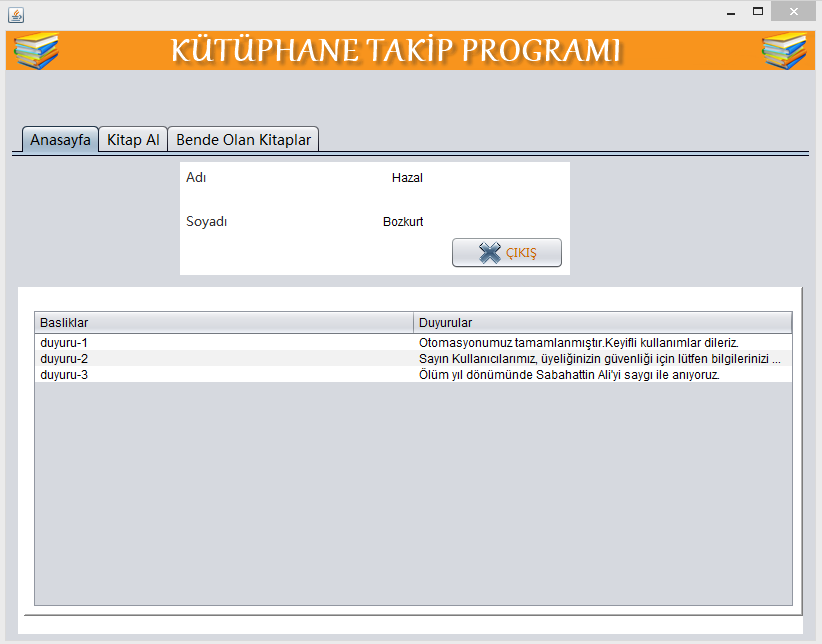Click the name value Hazal
This screenshot has width=822, height=644.
(407, 178)
